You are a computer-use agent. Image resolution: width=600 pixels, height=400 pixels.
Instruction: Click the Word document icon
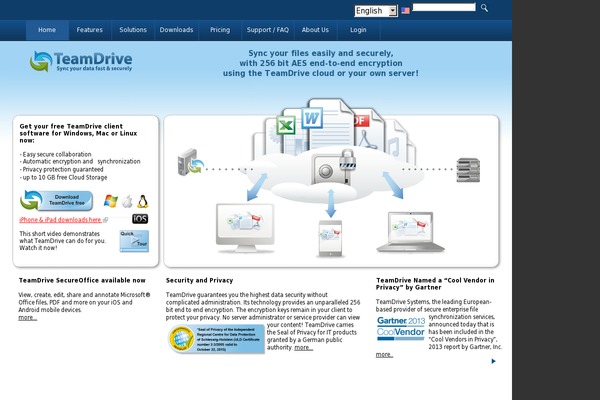312,118
